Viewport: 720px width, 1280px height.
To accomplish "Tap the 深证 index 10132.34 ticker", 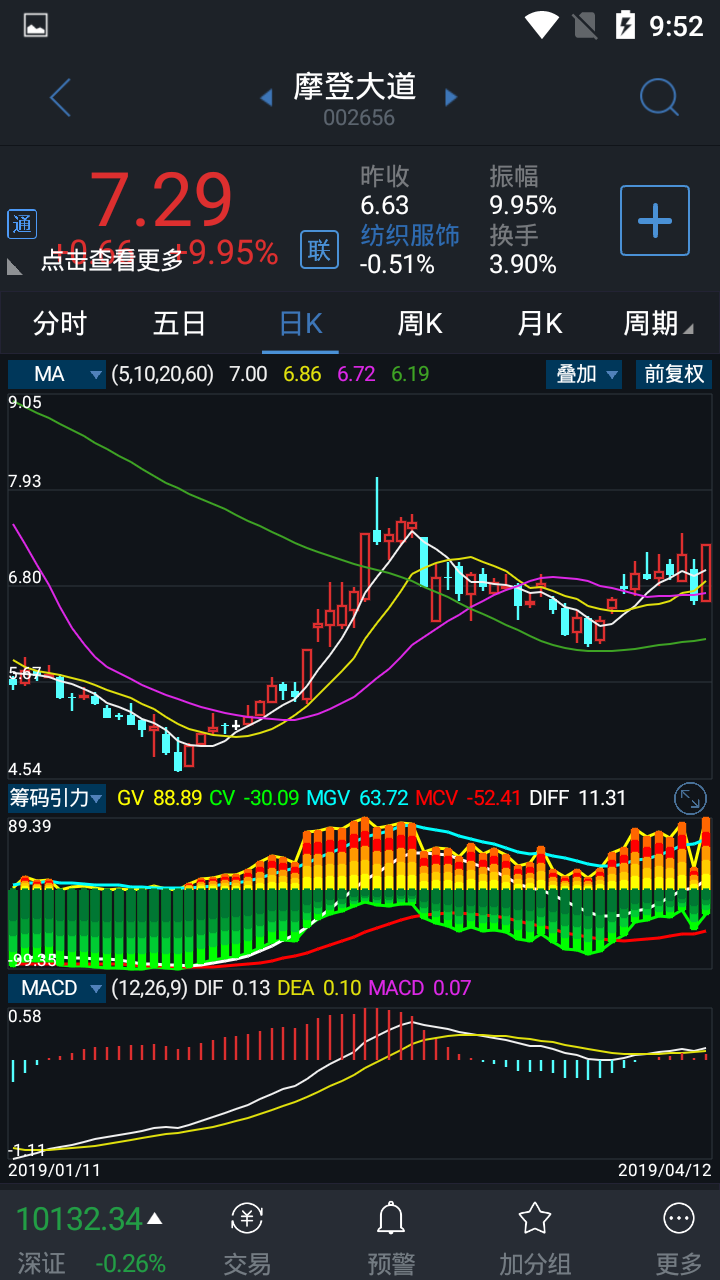I will 80,1220.
